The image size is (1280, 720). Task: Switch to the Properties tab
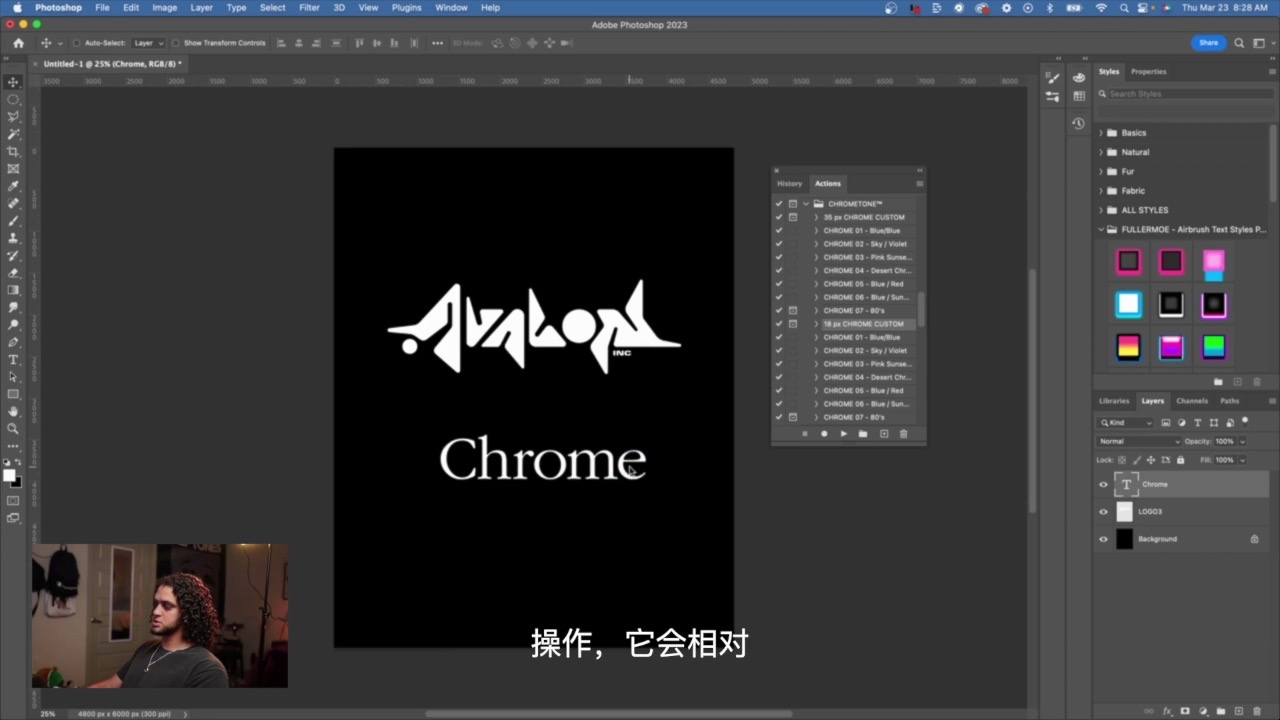(1148, 71)
